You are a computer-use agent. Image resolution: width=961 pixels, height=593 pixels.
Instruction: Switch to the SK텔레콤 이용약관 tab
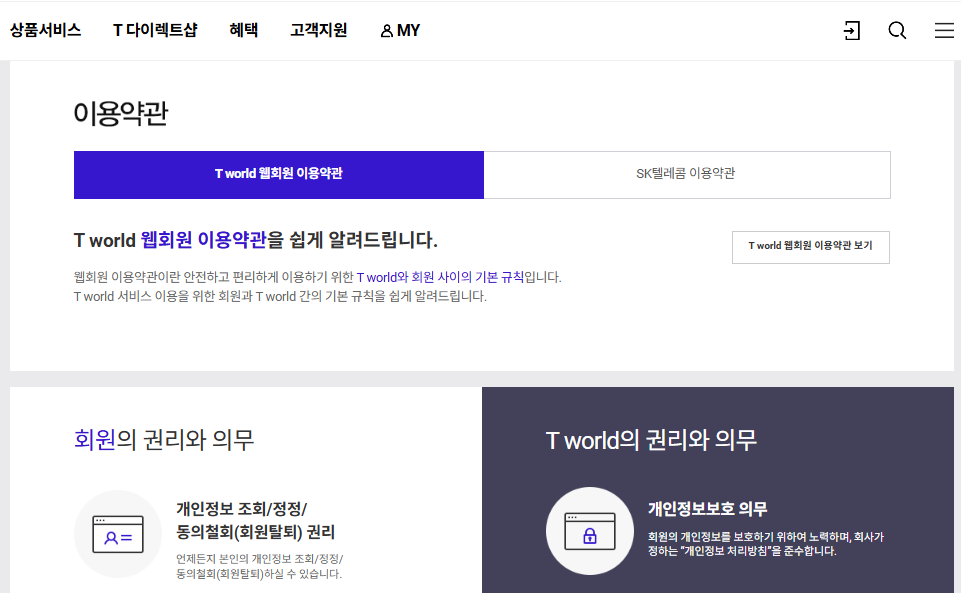coord(687,175)
